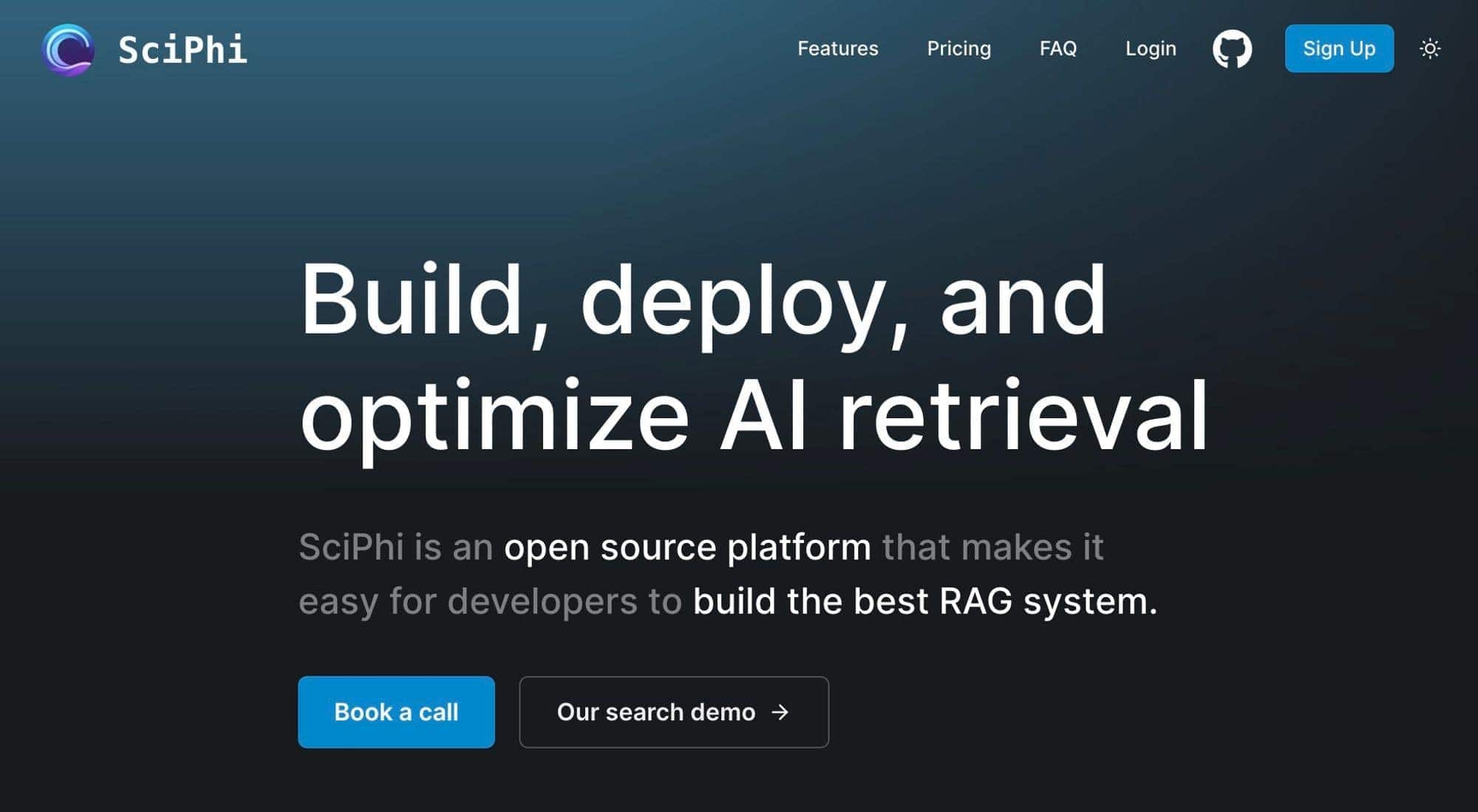Click the Sign Up button
This screenshot has width=1478, height=812.
[1339, 49]
